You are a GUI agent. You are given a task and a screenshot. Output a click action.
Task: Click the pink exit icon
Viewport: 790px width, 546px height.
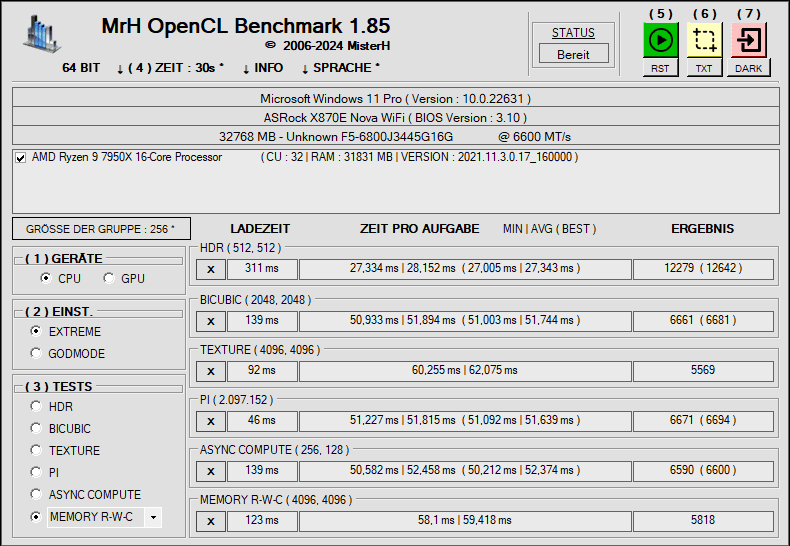click(749, 40)
